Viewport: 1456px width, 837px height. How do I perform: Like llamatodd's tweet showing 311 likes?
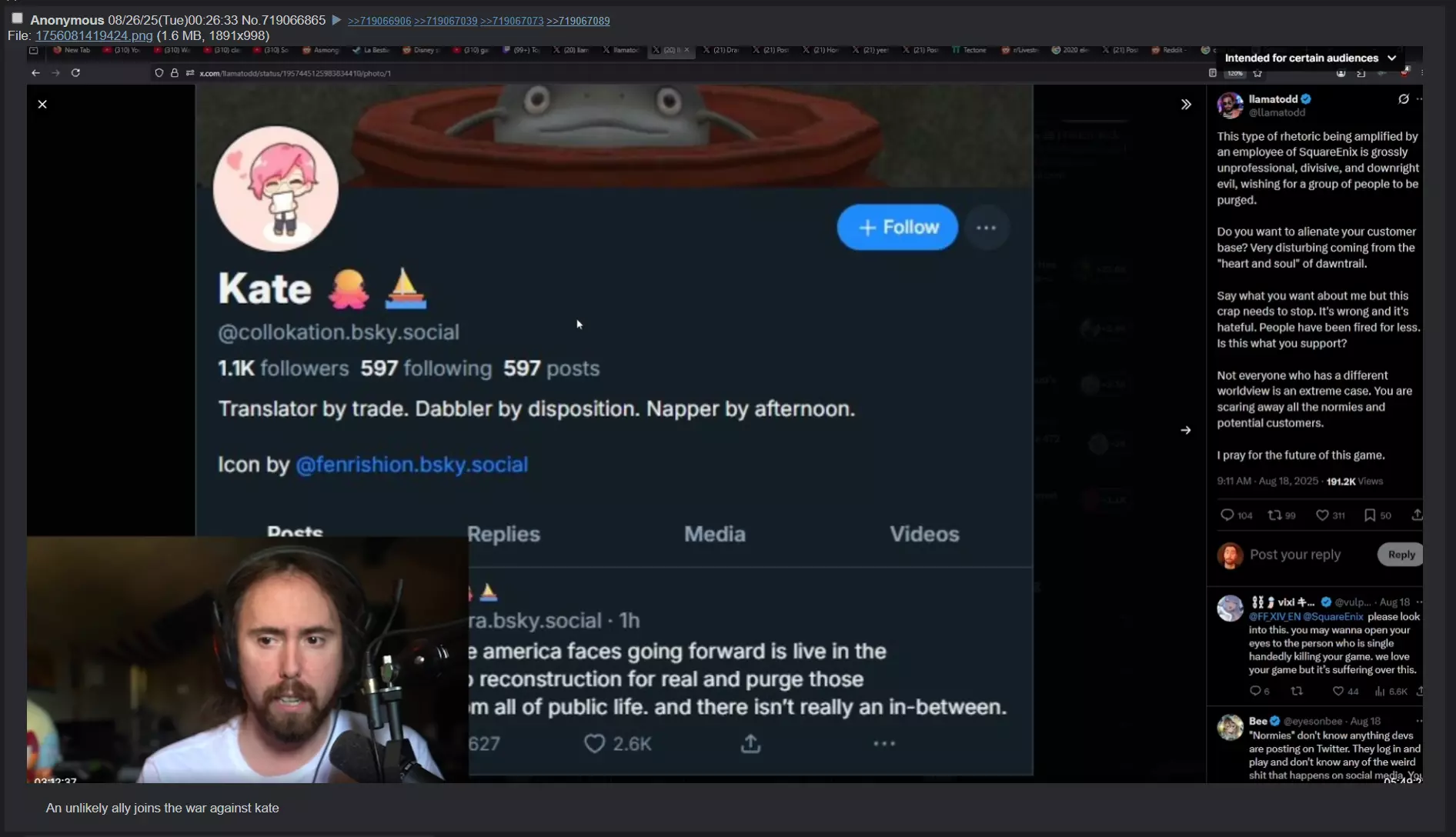point(1322,515)
